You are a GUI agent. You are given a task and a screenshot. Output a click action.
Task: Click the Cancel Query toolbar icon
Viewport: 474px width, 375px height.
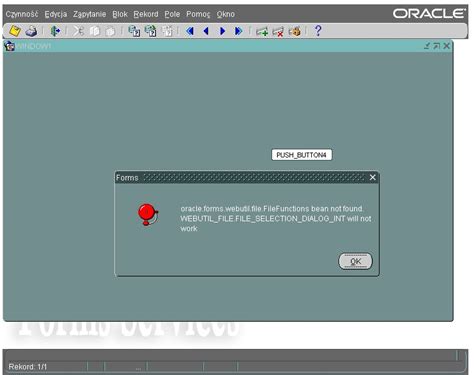coord(167,31)
